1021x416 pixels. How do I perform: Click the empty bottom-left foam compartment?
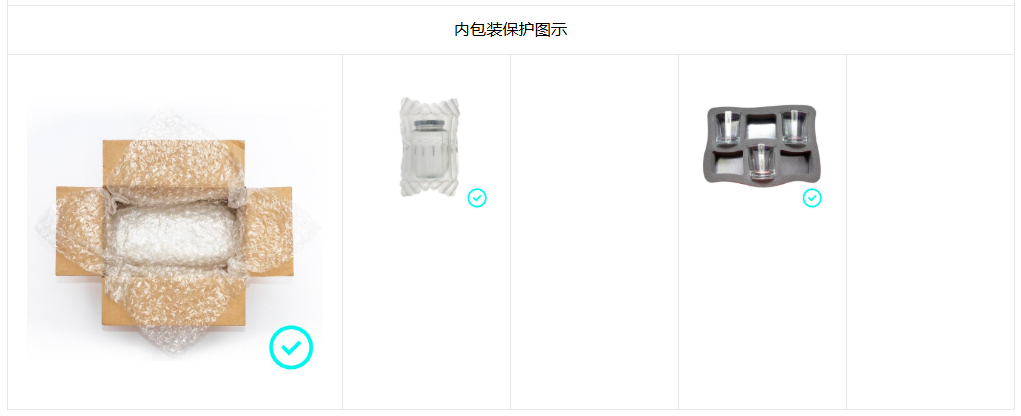729,163
